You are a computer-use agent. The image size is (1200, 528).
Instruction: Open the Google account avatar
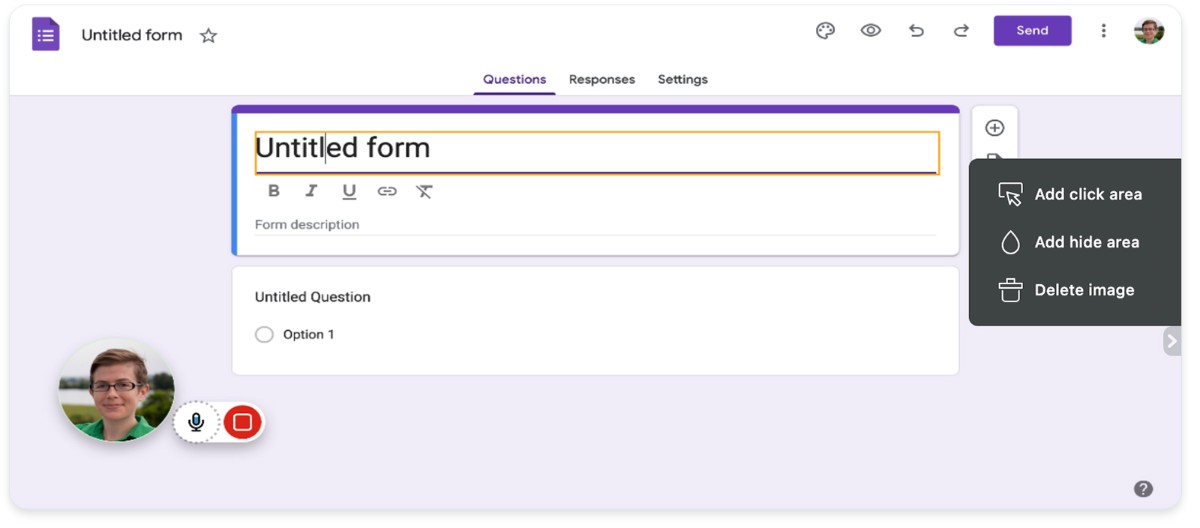(1149, 31)
